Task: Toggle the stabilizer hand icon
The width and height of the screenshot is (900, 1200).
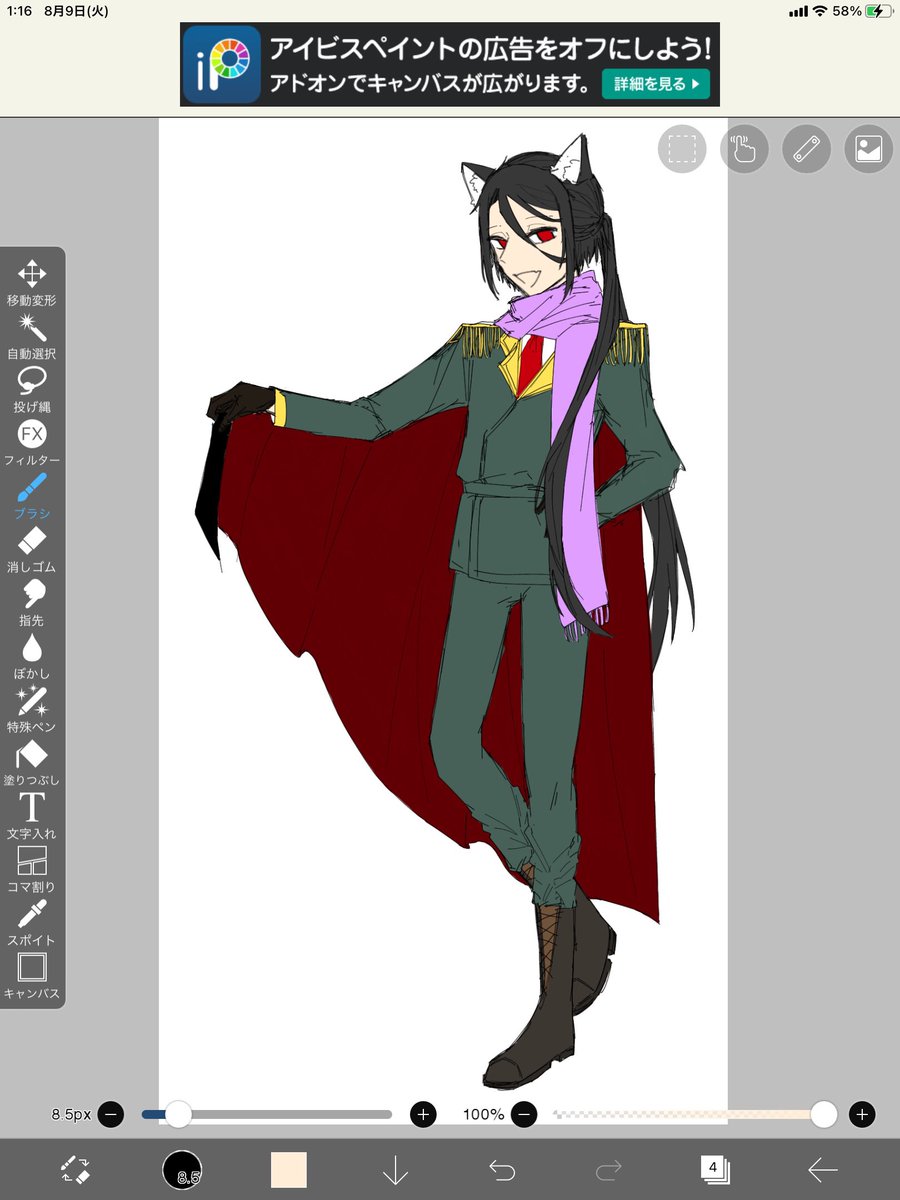Action: point(744,149)
